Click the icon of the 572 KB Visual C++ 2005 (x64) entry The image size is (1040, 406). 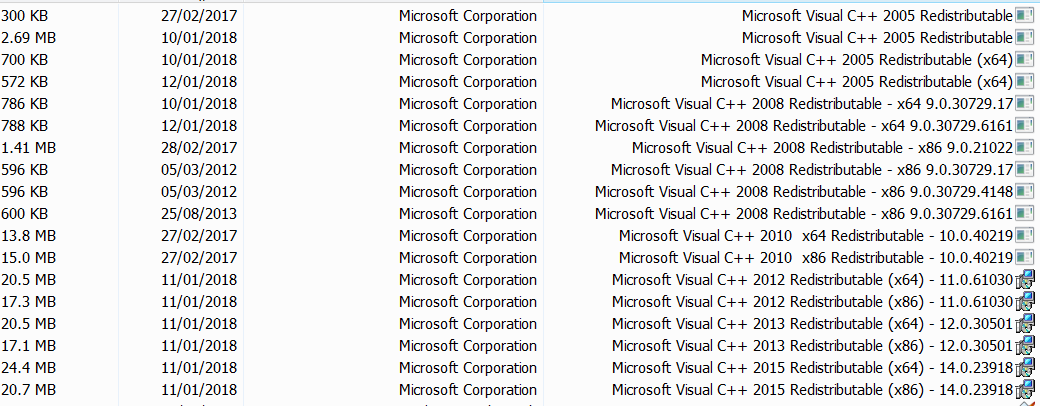click(x=1025, y=82)
